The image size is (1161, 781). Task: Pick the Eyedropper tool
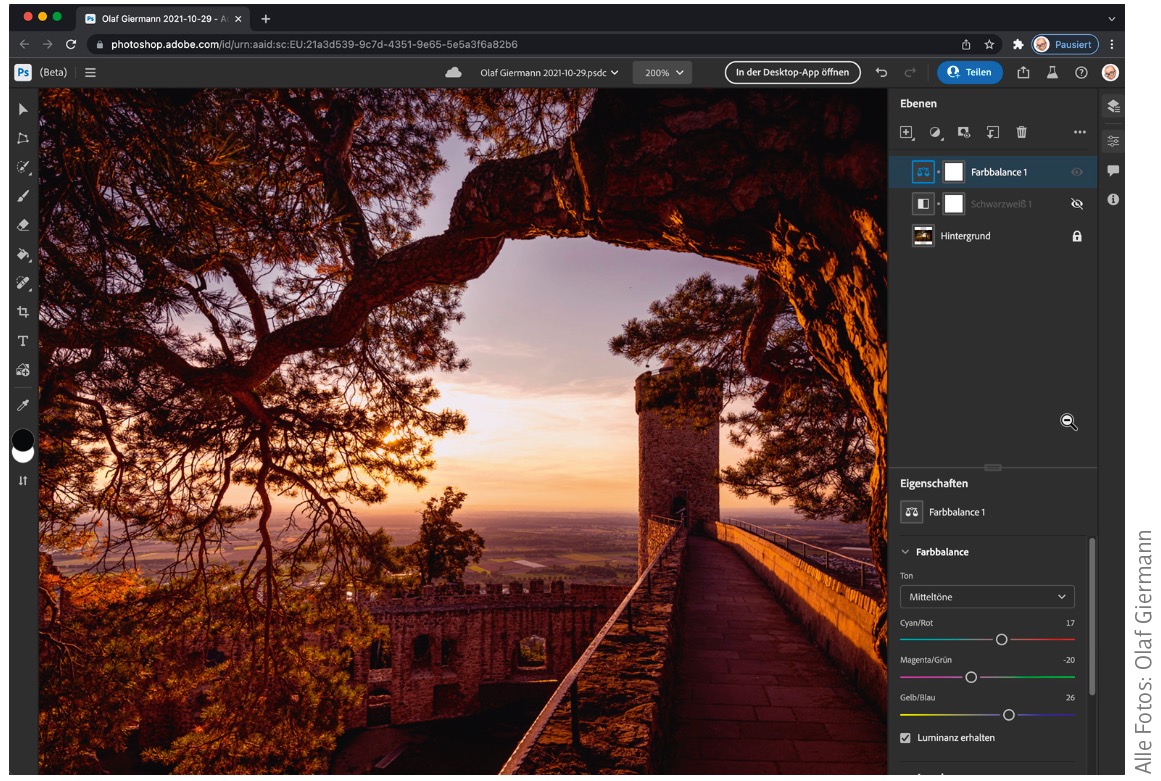click(23, 405)
